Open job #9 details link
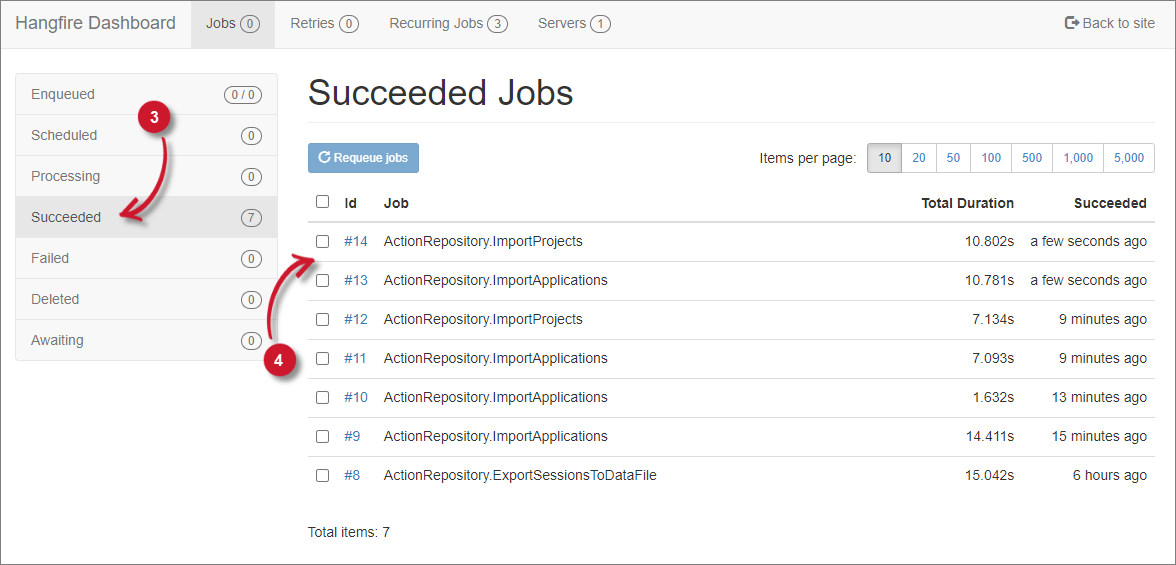 (x=352, y=437)
